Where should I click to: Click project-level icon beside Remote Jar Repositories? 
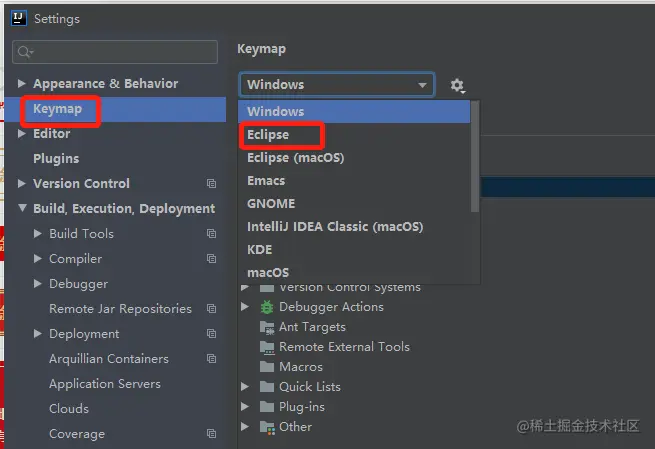point(211,309)
